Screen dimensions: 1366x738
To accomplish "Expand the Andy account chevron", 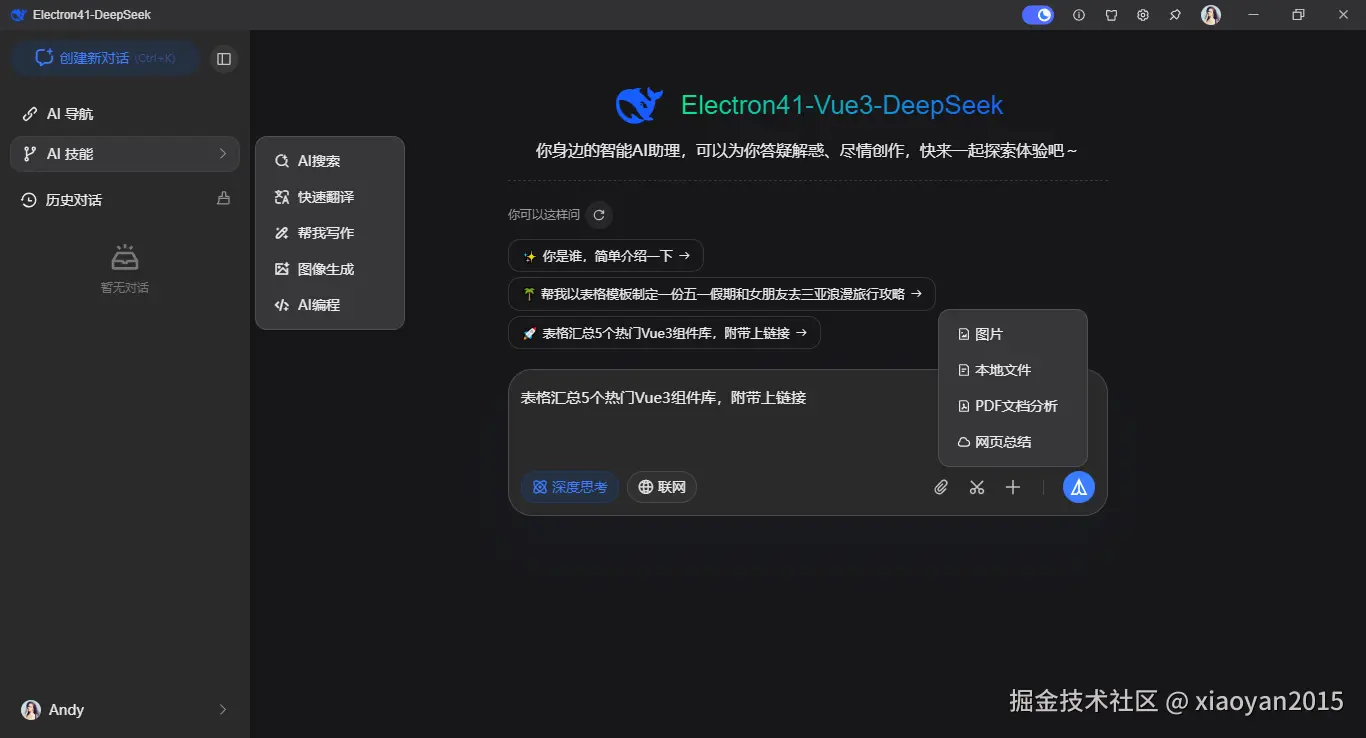I will point(222,710).
